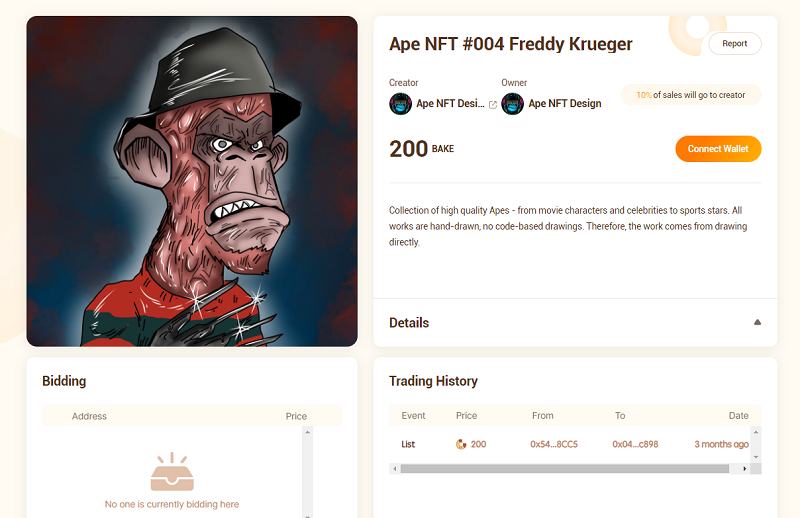Click the owner avatar icon
This screenshot has width=800, height=518.
513,104
